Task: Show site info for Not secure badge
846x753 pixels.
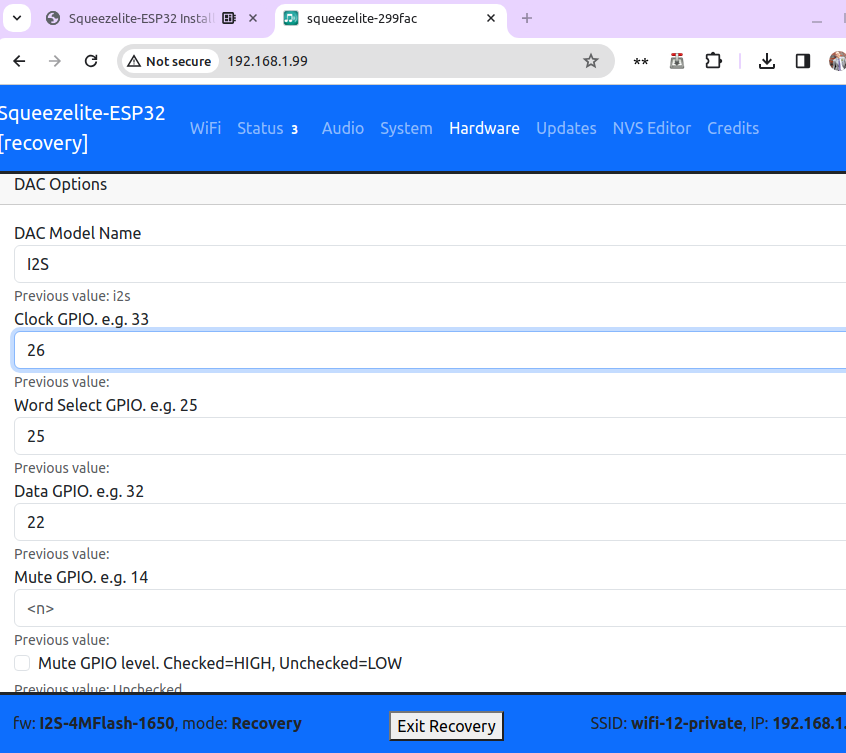Action: [x=168, y=61]
